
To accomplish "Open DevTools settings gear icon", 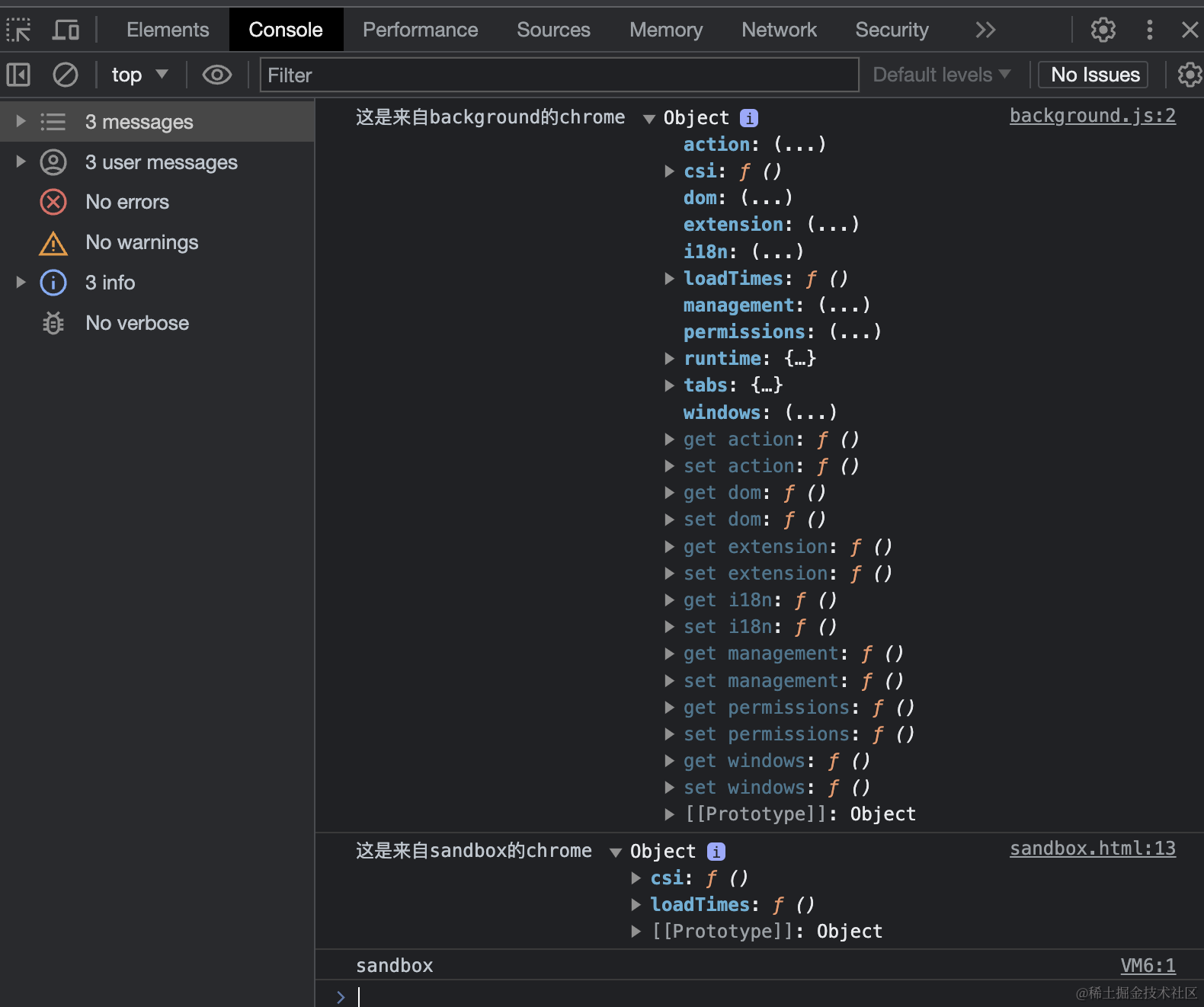I will point(1103,30).
